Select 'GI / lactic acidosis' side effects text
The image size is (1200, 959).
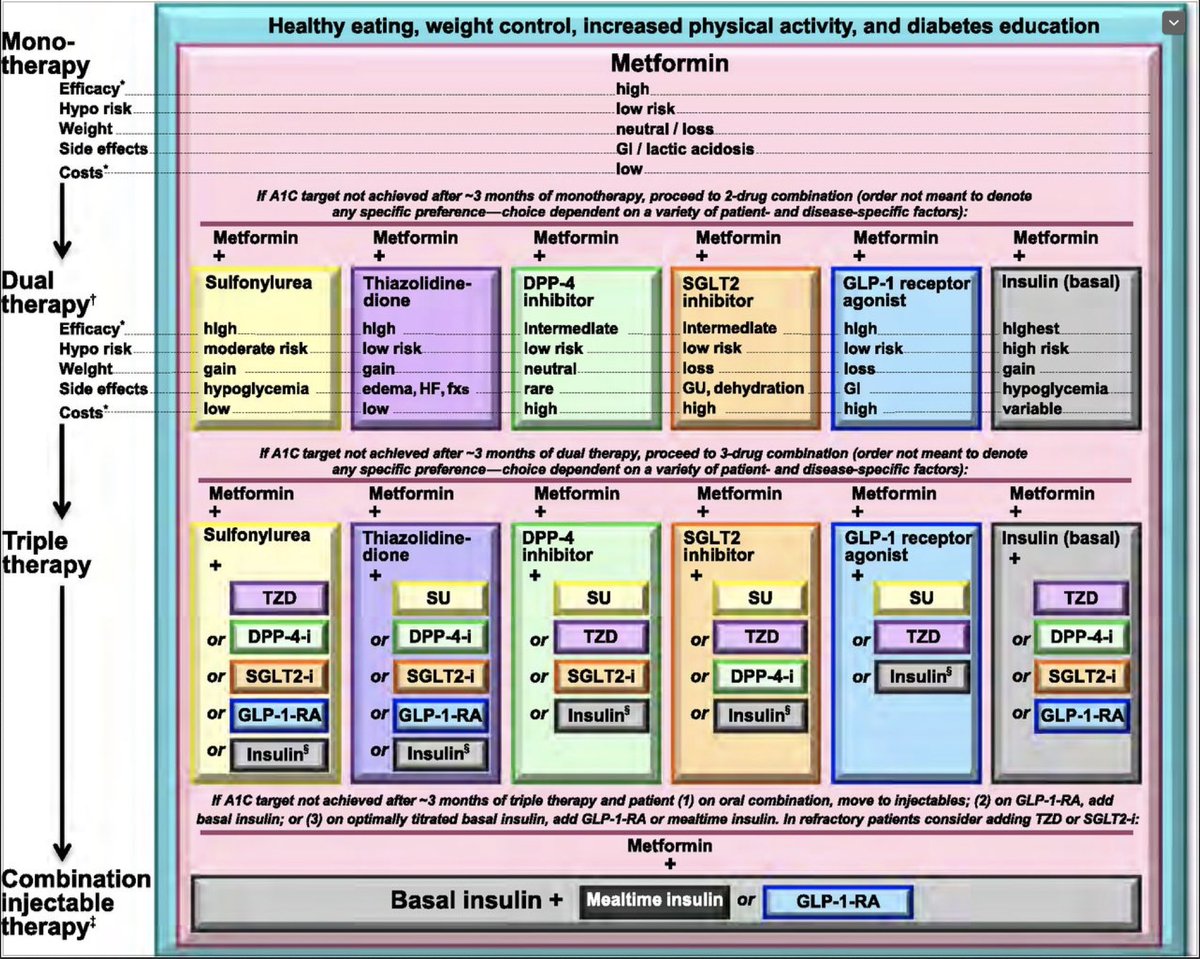(685, 149)
